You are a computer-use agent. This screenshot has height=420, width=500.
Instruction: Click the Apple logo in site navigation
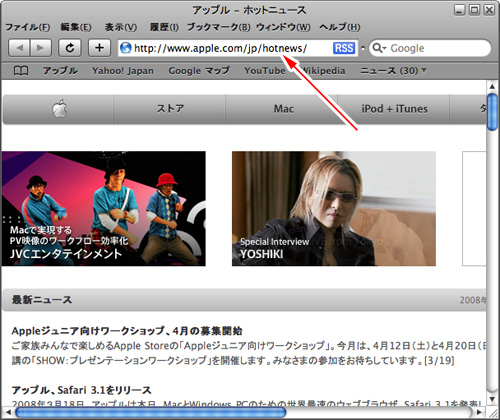(x=59, y=109)
